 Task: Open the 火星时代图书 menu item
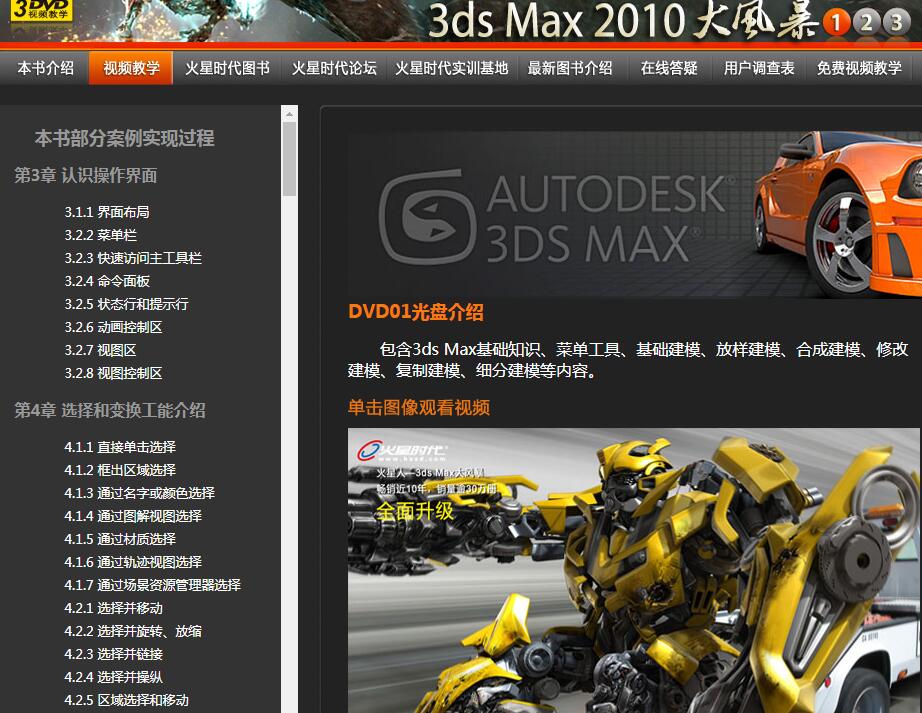[227, 68]
